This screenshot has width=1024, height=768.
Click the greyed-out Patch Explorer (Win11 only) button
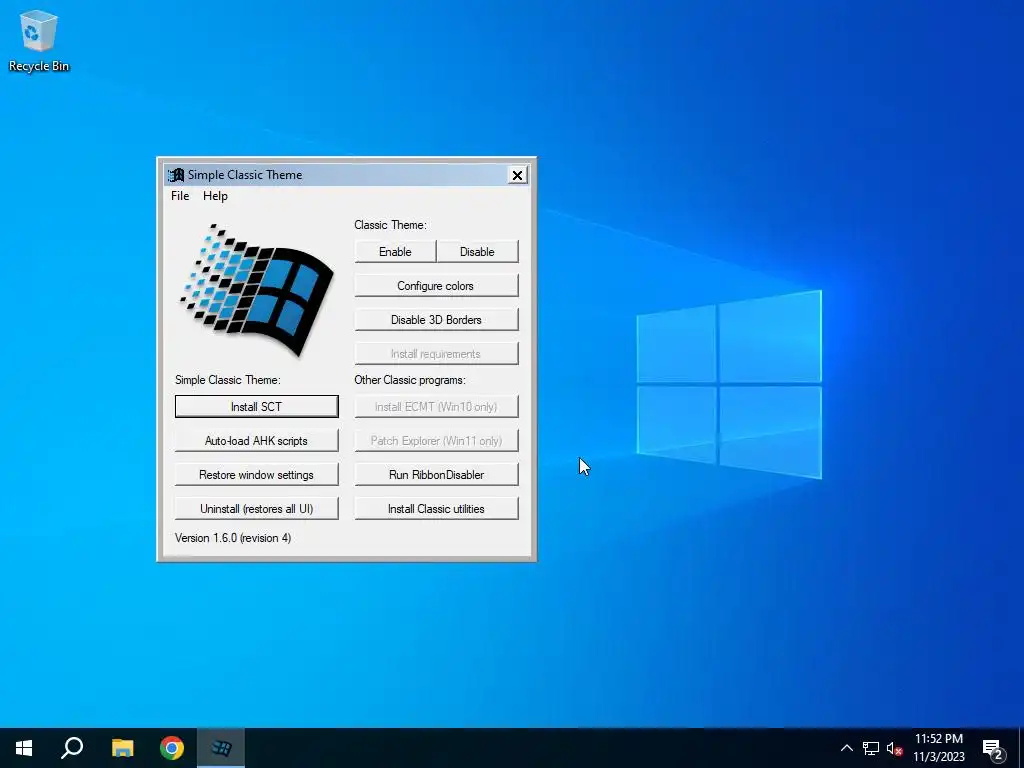pos(436,440)
